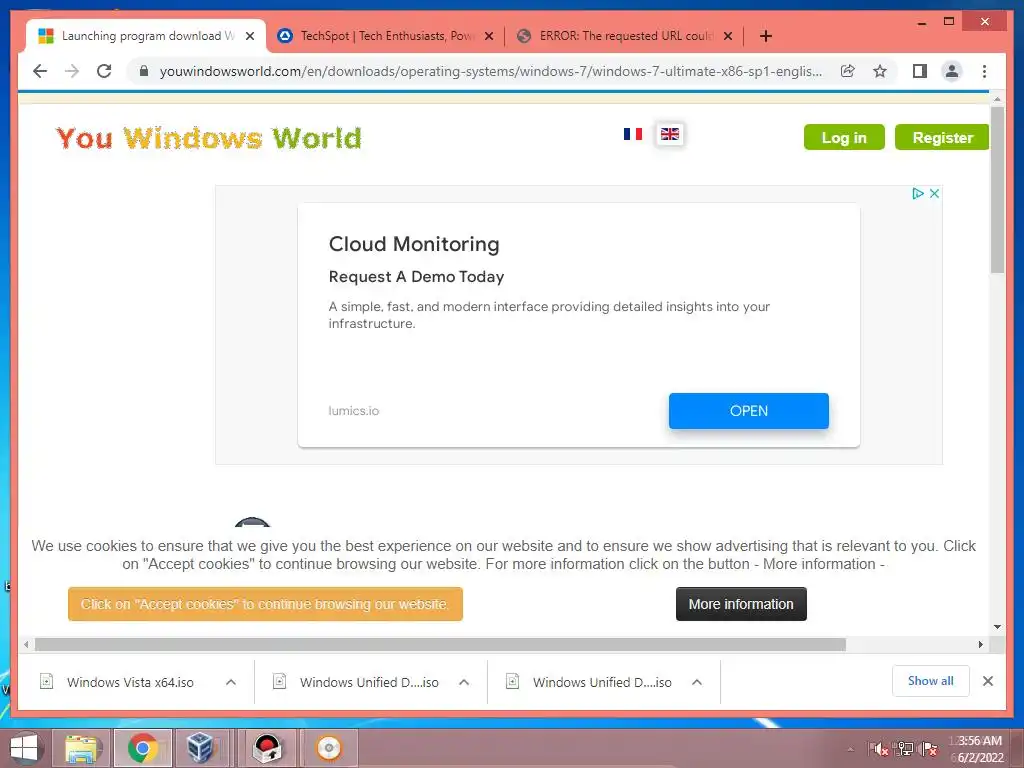Screen dimensions: 1024x768
Task: Accept cookies with the orange button
Action: pos(265,604)
